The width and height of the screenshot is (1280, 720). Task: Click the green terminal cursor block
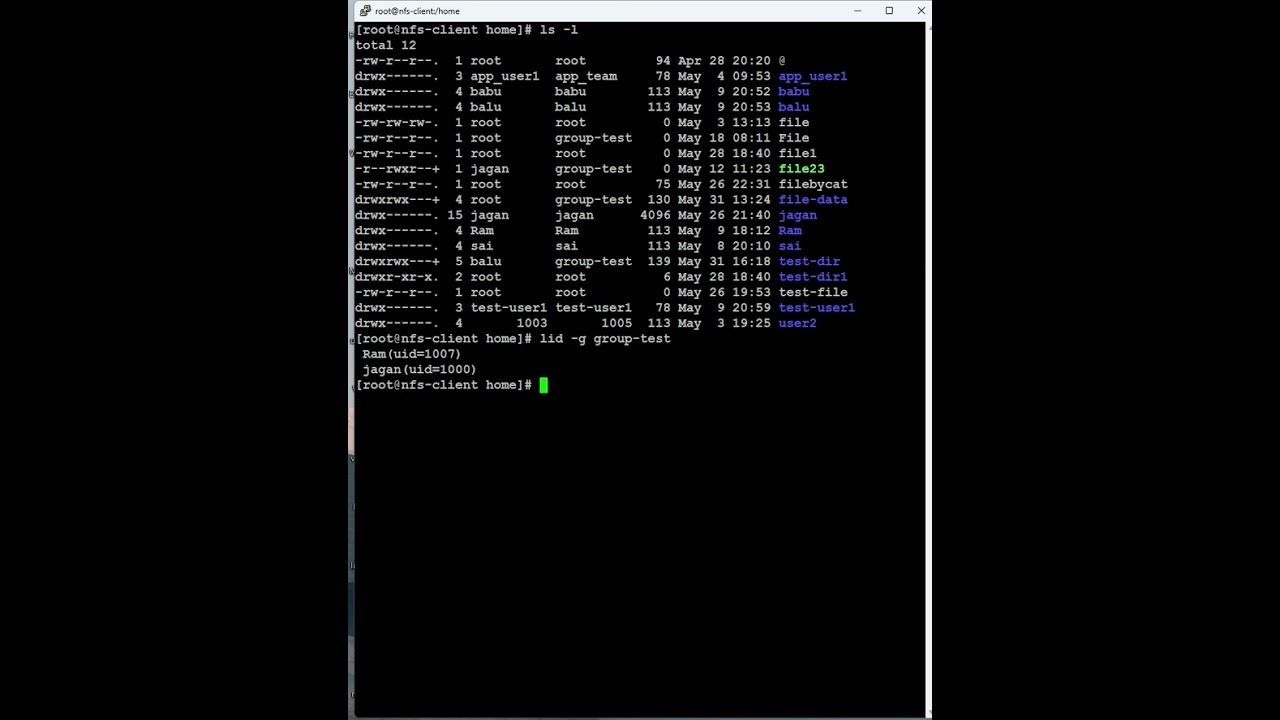pos(543,385)
